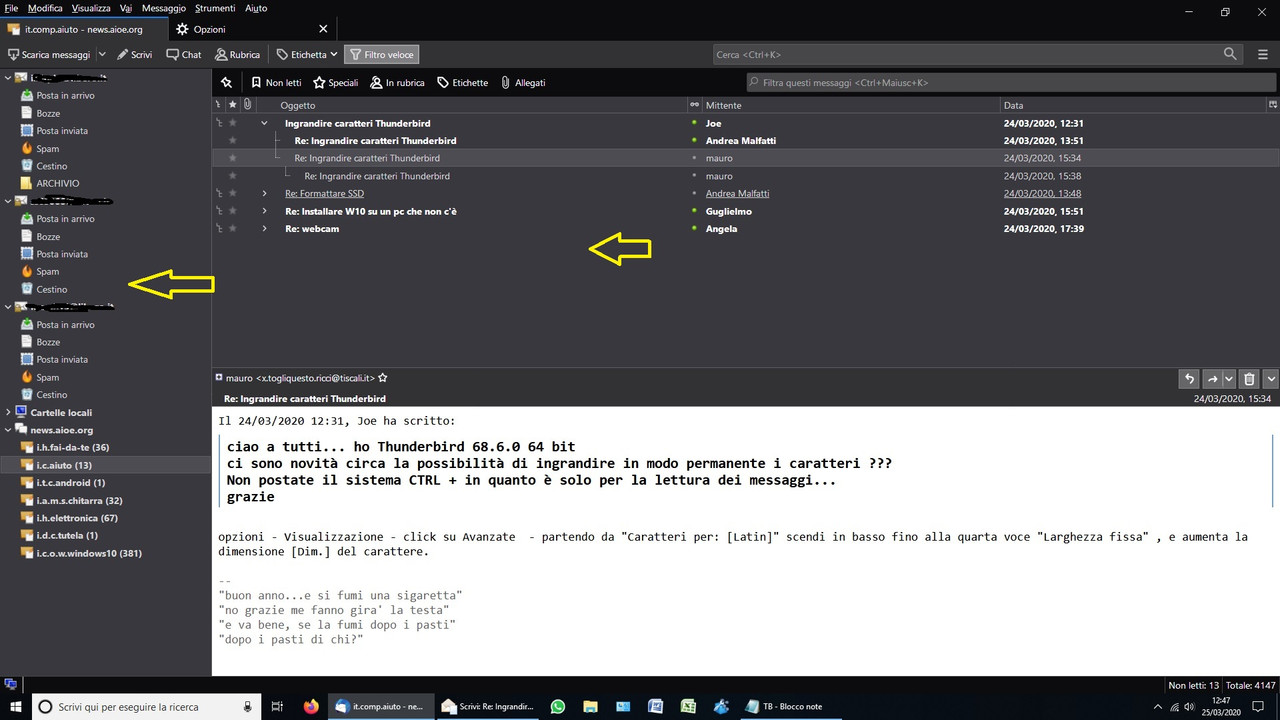The image size is (1280, 720).
Task: Expand the Re: webcam thread
Action: coord(265,228)
